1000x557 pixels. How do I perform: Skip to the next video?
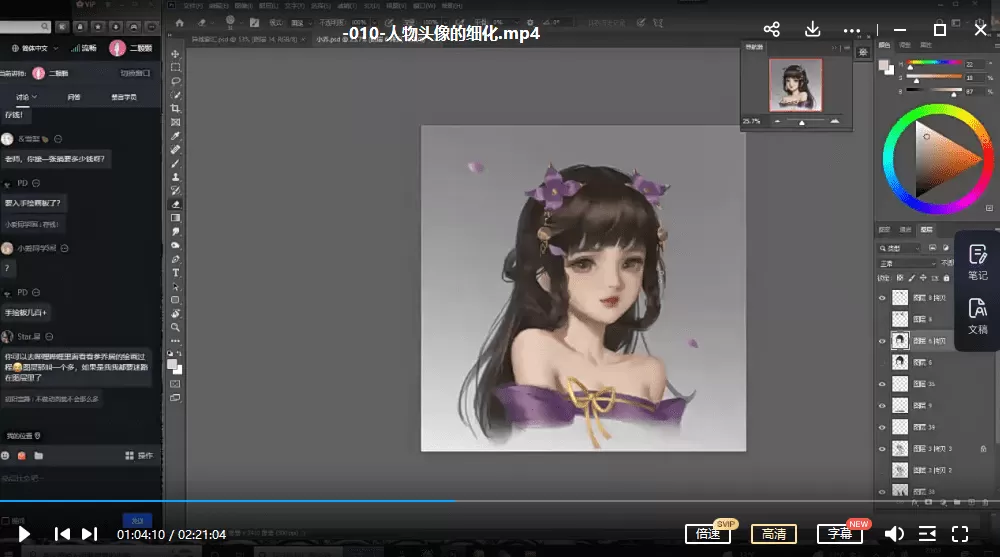coord(90,534)
